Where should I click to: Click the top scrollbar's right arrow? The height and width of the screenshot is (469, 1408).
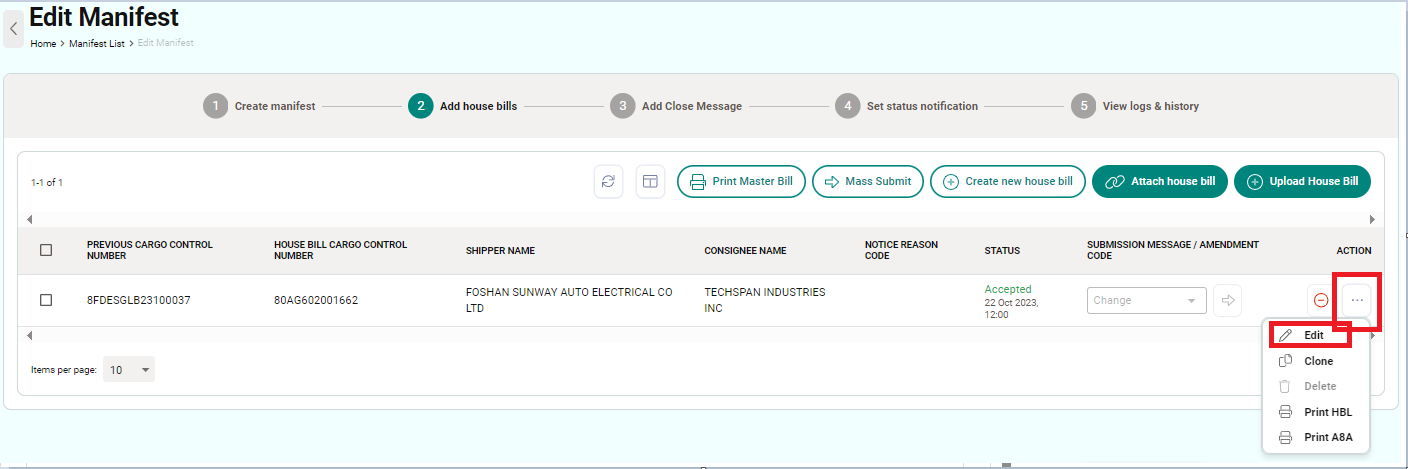1372,219
